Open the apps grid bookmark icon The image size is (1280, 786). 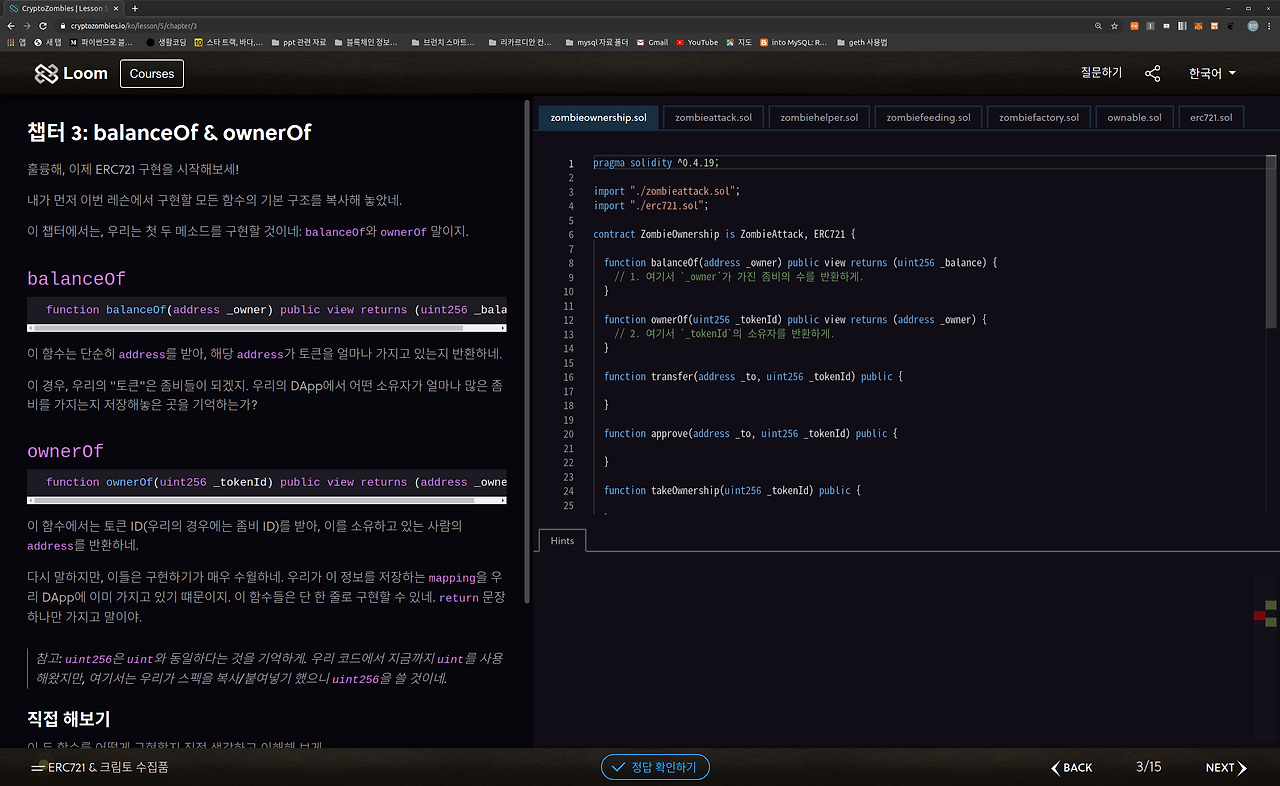11,42
